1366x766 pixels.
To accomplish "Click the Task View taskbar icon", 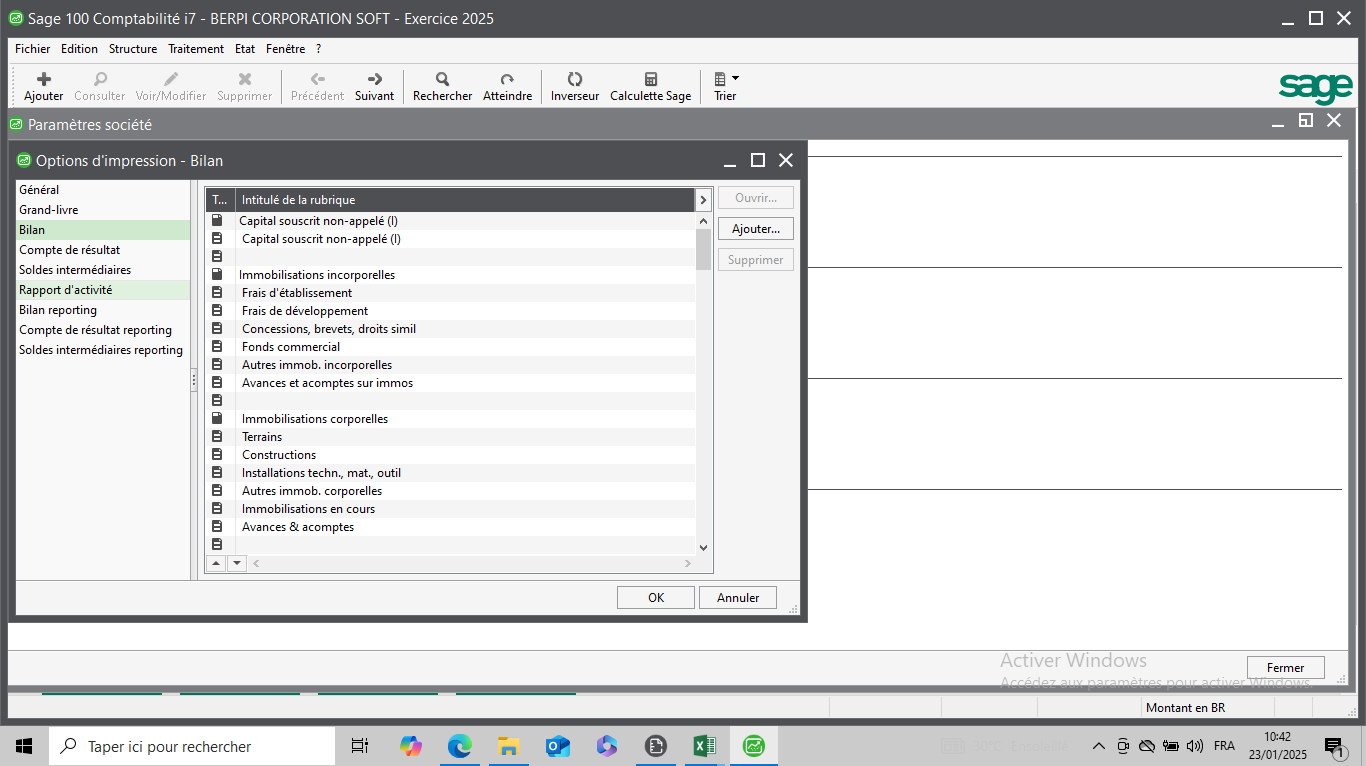I will pos(360,746).
